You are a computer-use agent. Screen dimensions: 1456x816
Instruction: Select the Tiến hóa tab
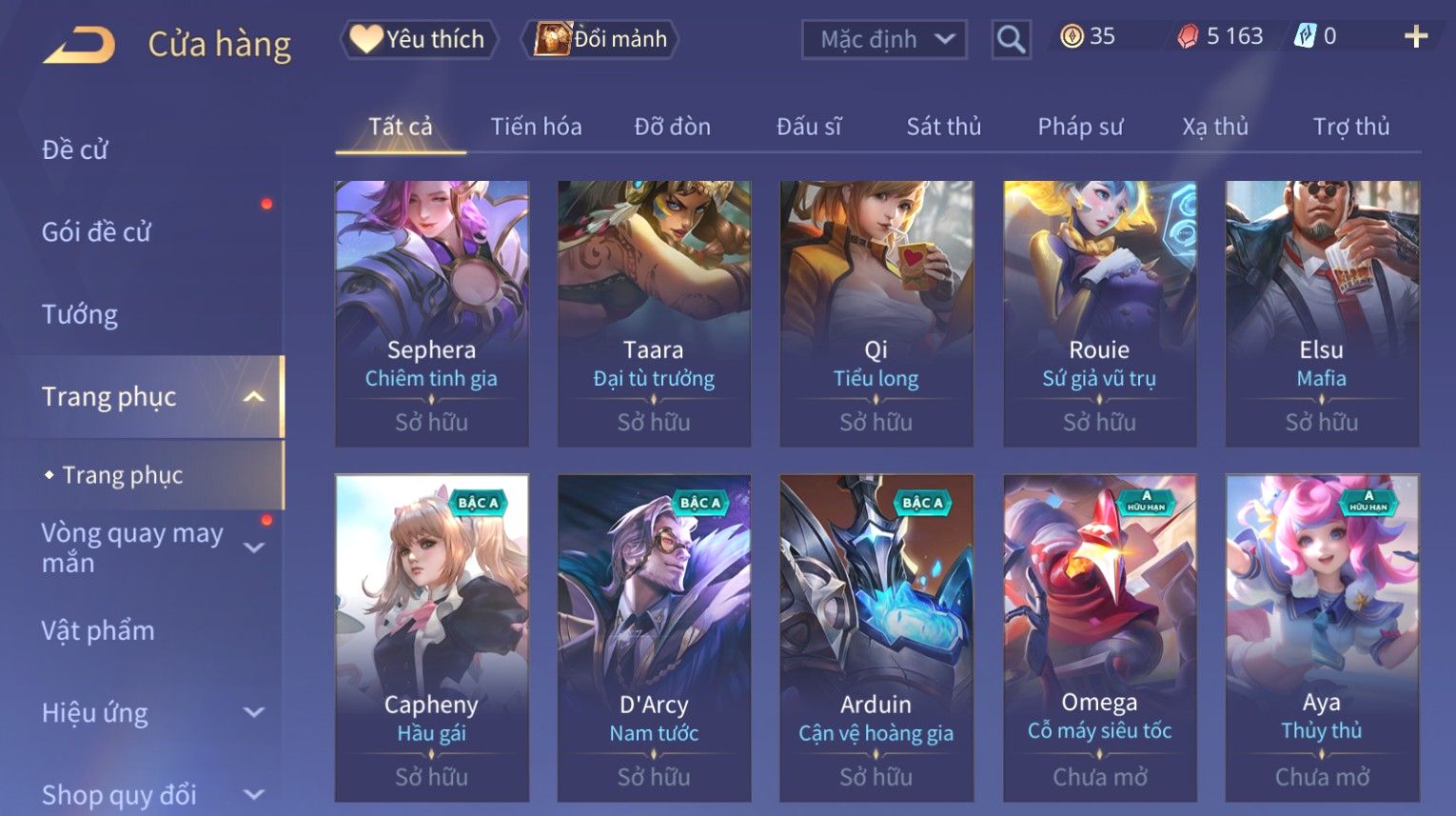pyautogui.click(x=536, y=127)
